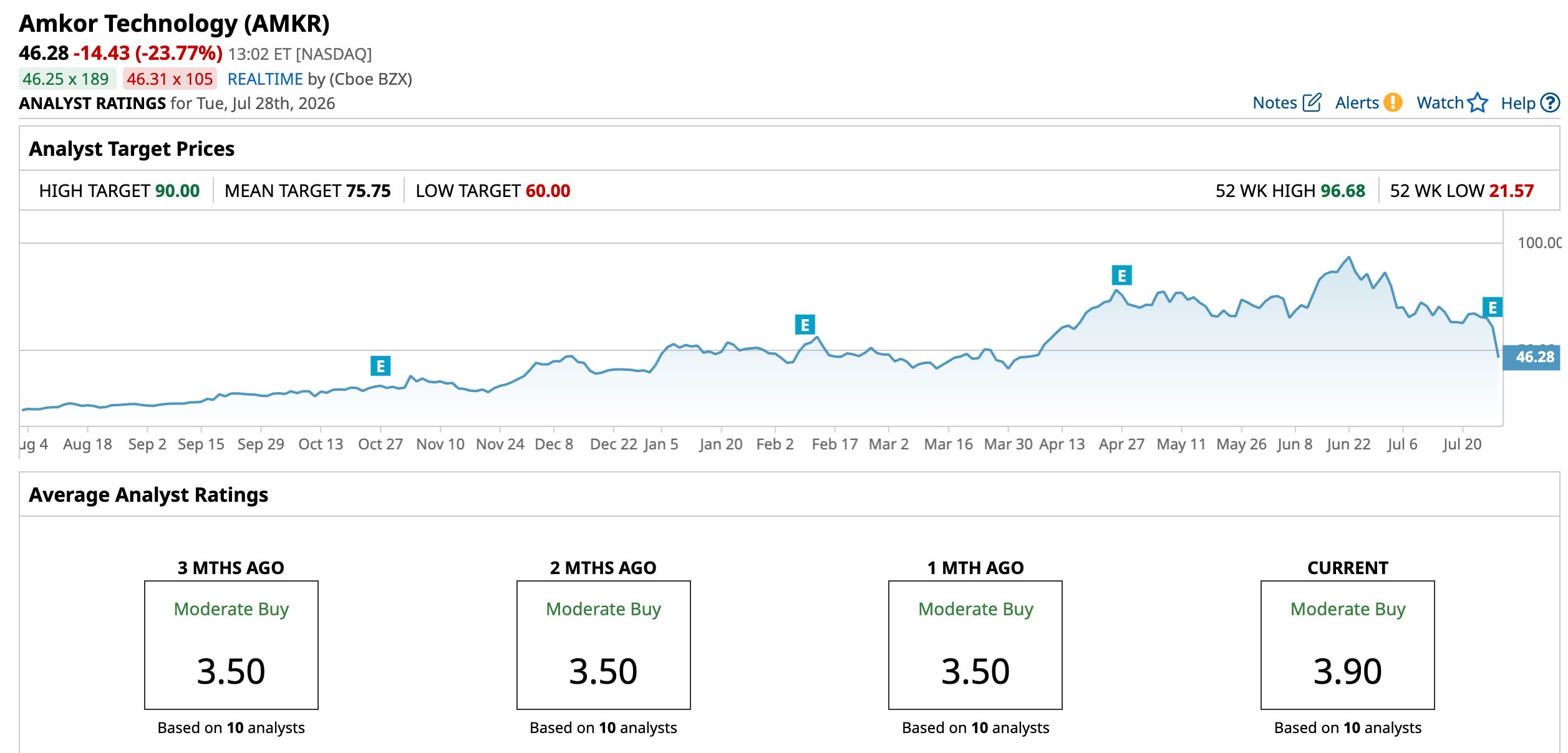
Task: Click the earnings E marker near Feb 2
Action: pyautogui.click(x=805, y=325)
